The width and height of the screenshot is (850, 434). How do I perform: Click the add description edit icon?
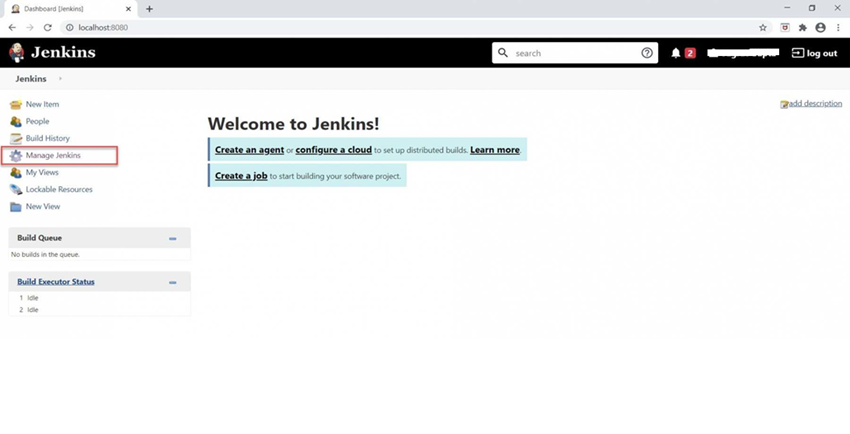click(x=784, y=104)
